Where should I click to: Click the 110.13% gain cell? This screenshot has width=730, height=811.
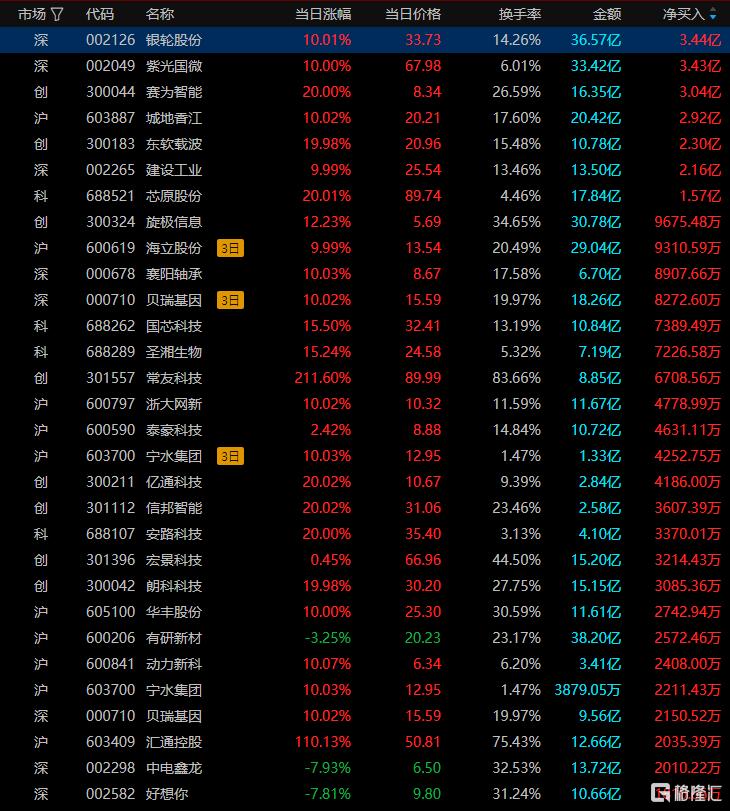(x=323, y=742)
